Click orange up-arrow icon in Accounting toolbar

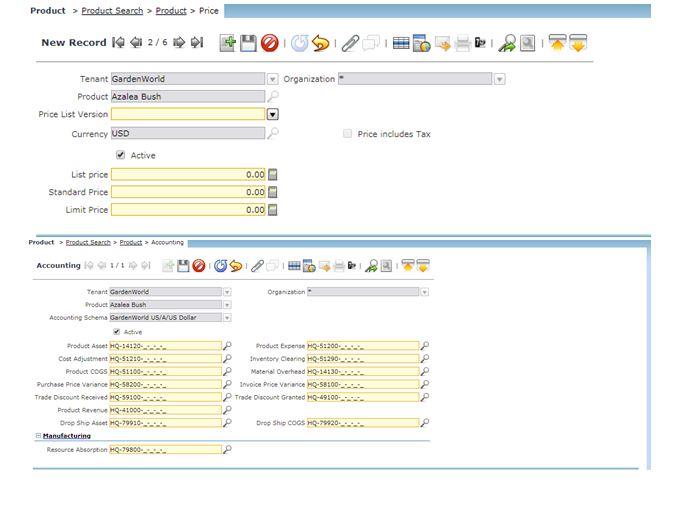408,266
